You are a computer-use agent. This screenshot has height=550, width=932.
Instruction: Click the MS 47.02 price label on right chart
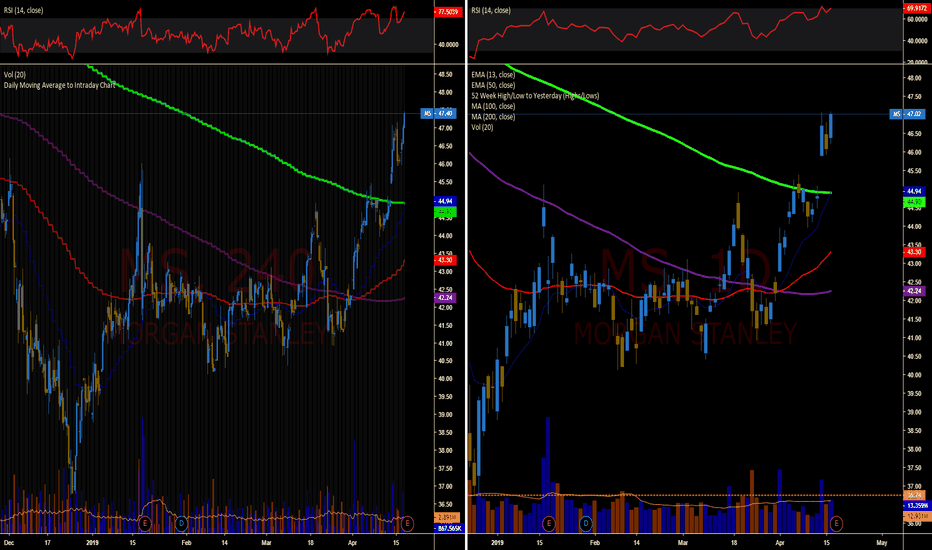907,114
